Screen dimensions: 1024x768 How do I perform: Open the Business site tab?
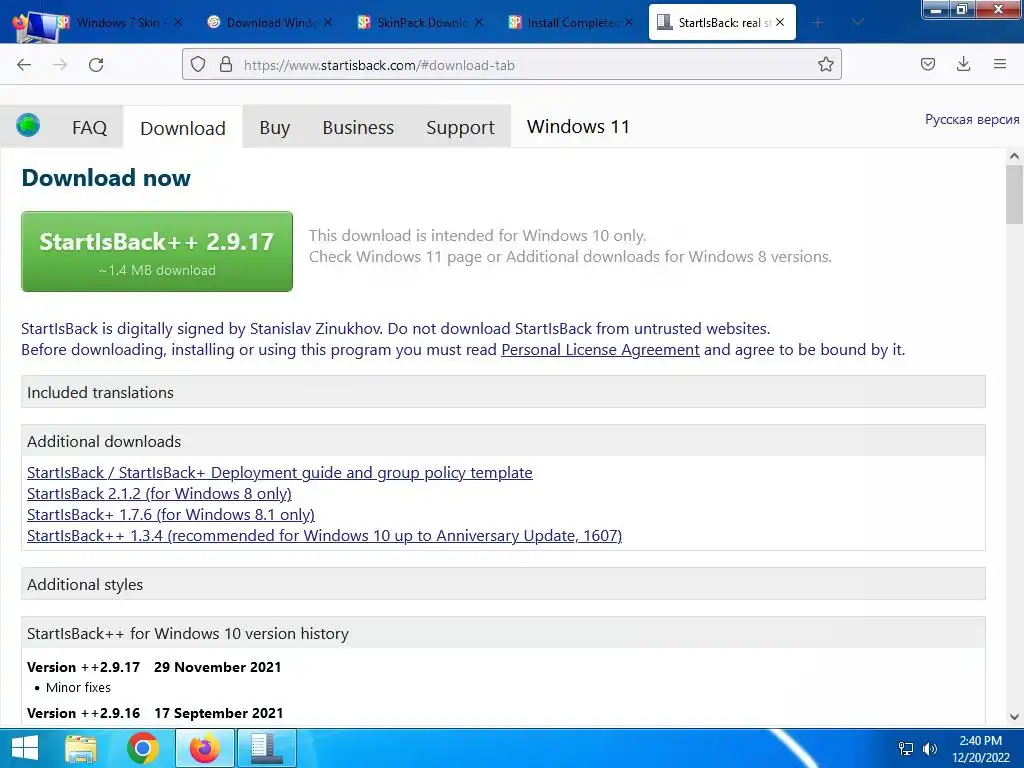point(358,127)
